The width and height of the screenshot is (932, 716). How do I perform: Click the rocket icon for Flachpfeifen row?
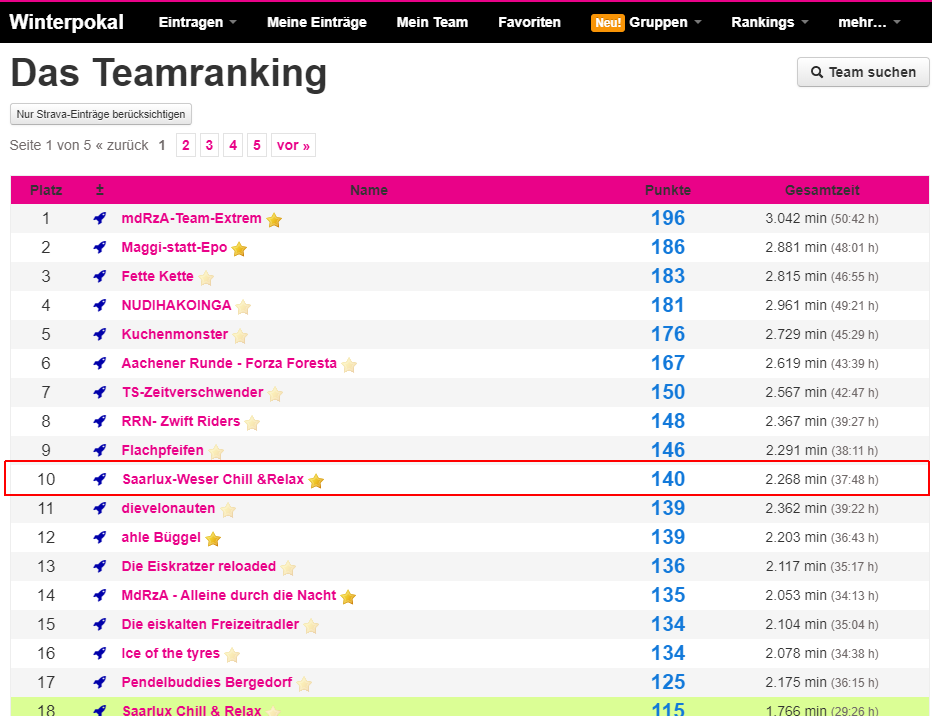pyautogui.click(x=100, y=451)
